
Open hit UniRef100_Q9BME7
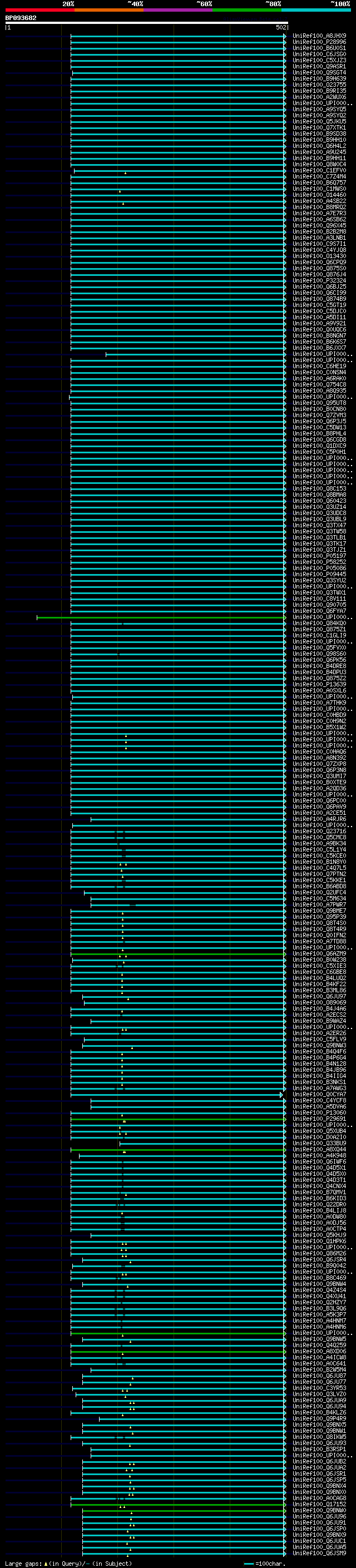pyautogui.click(x=319, y=911)
